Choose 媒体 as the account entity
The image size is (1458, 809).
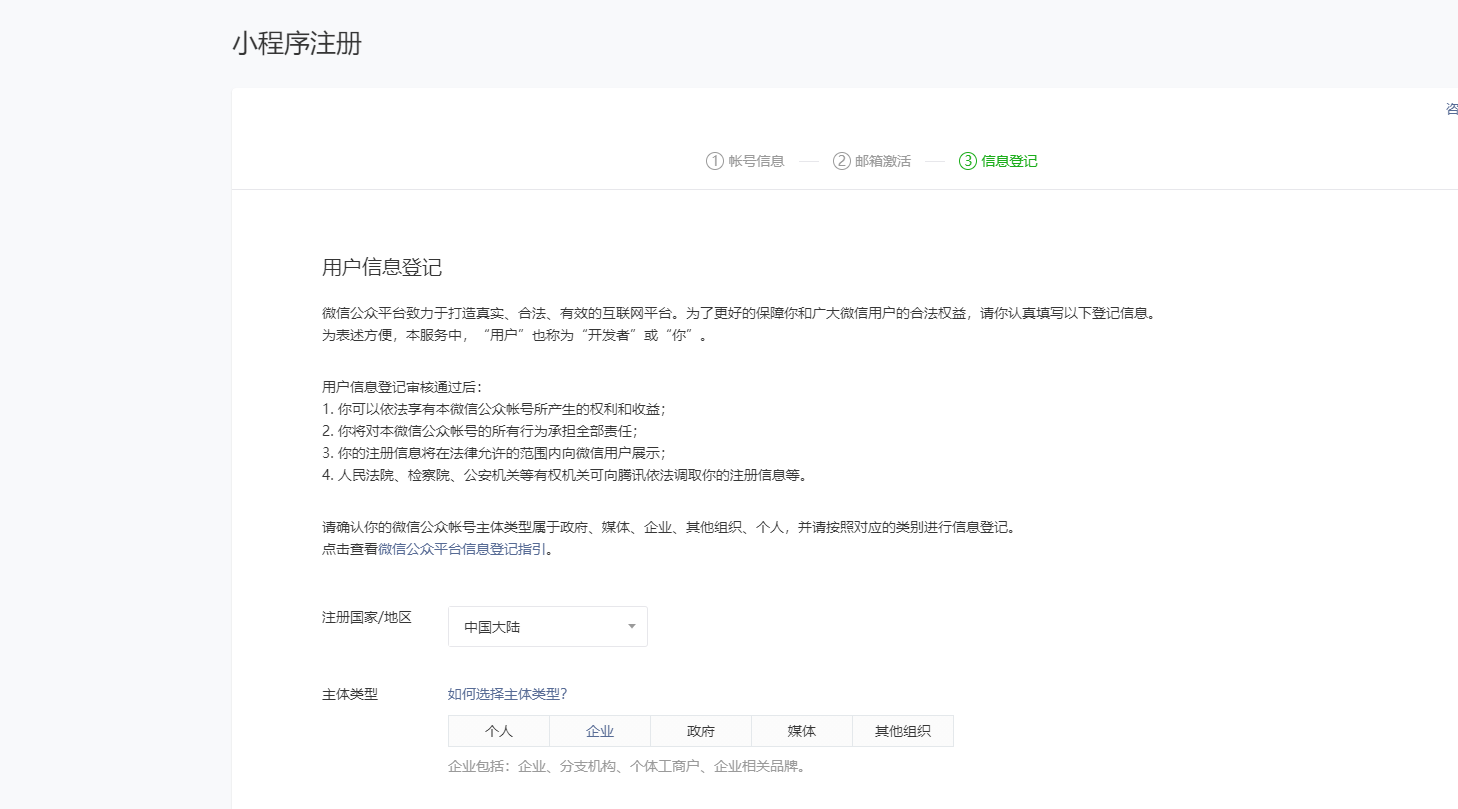click(801, 731)
